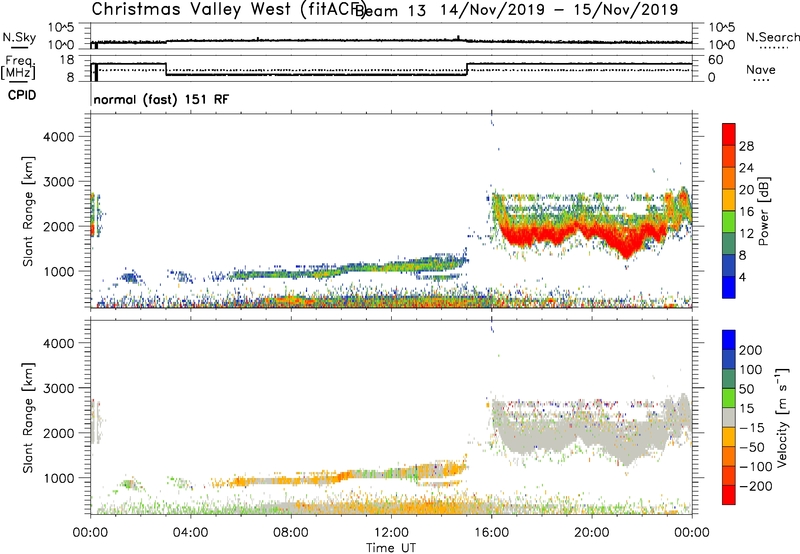800x554 pixels.
Task: Click the '12:00' time axis label
Action: coord(391,533)
